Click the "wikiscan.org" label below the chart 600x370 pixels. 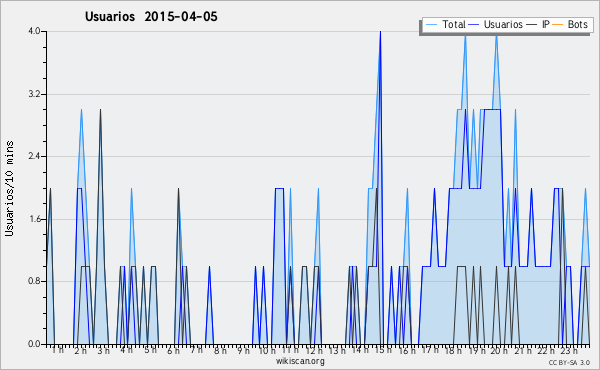tap(300, 361)
